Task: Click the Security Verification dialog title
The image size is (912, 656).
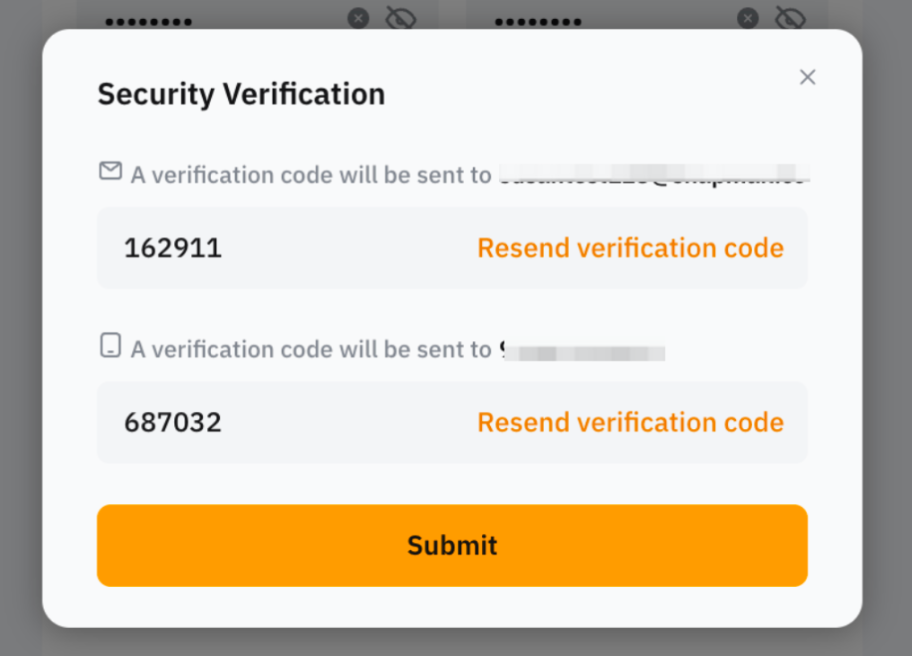Action: [x=240, y=94]
